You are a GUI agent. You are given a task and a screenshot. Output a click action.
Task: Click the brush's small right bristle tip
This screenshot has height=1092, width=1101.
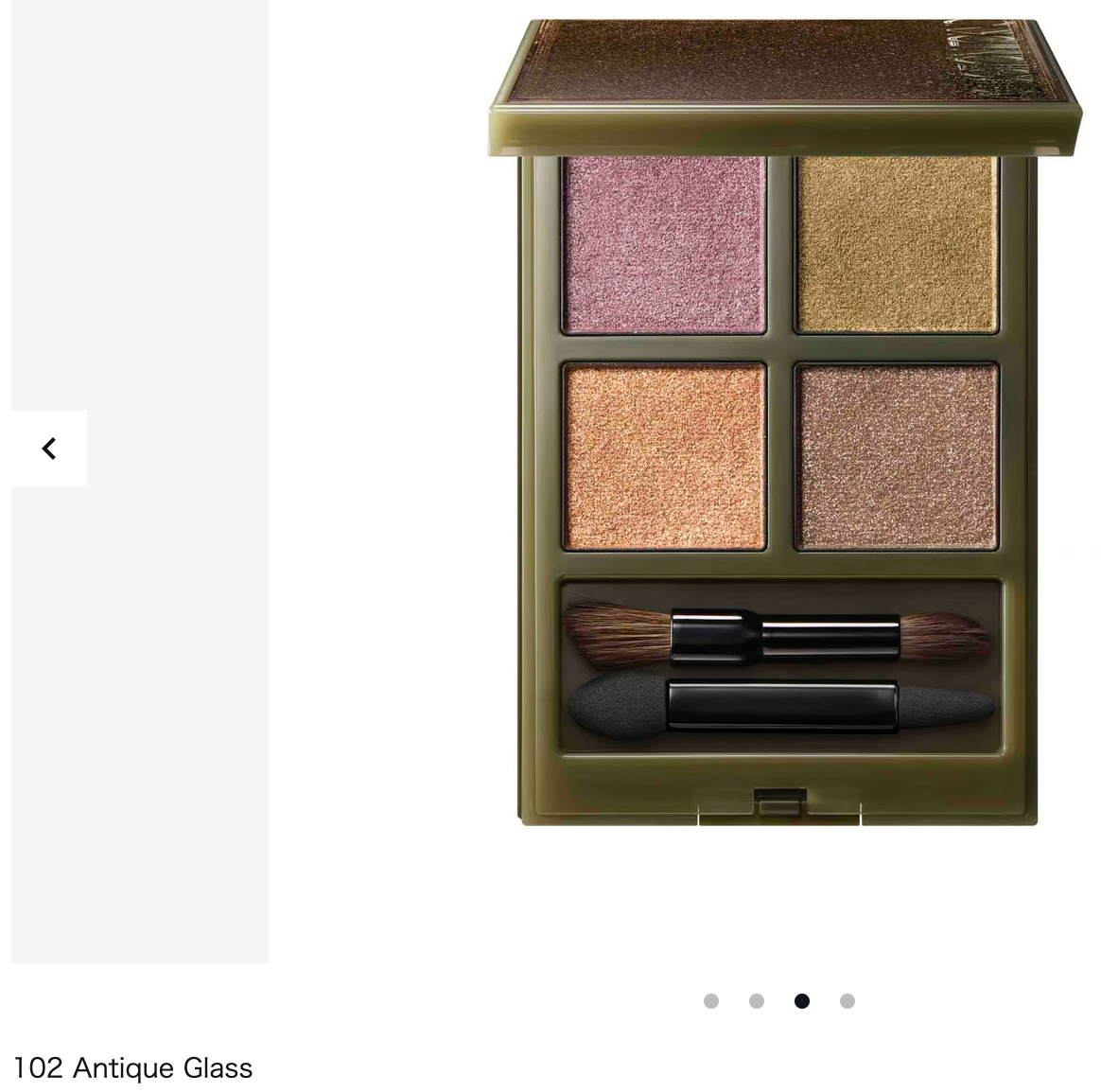pyautogui.click(x=945, y=636)
